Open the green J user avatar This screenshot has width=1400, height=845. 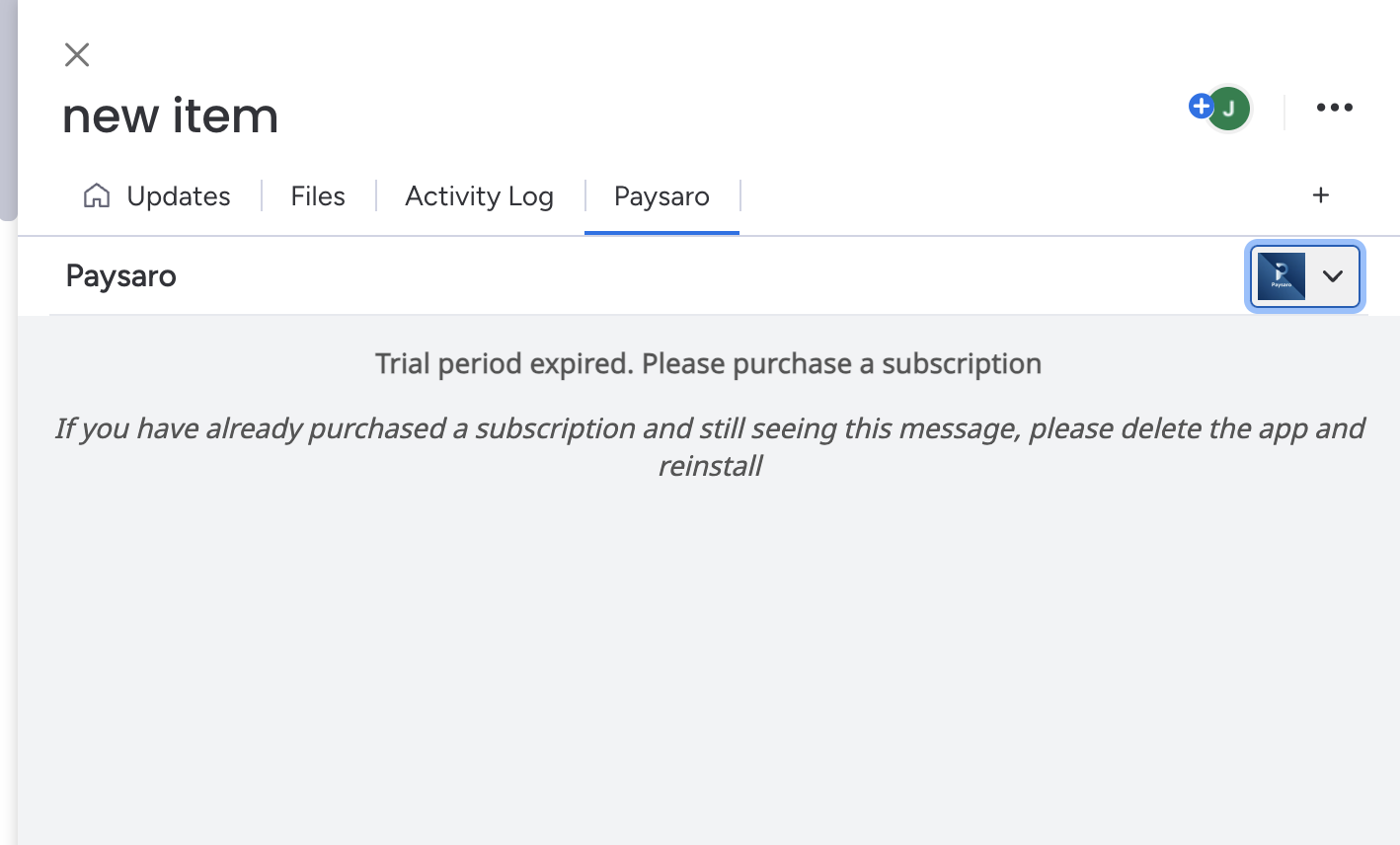coord(1229,109)
